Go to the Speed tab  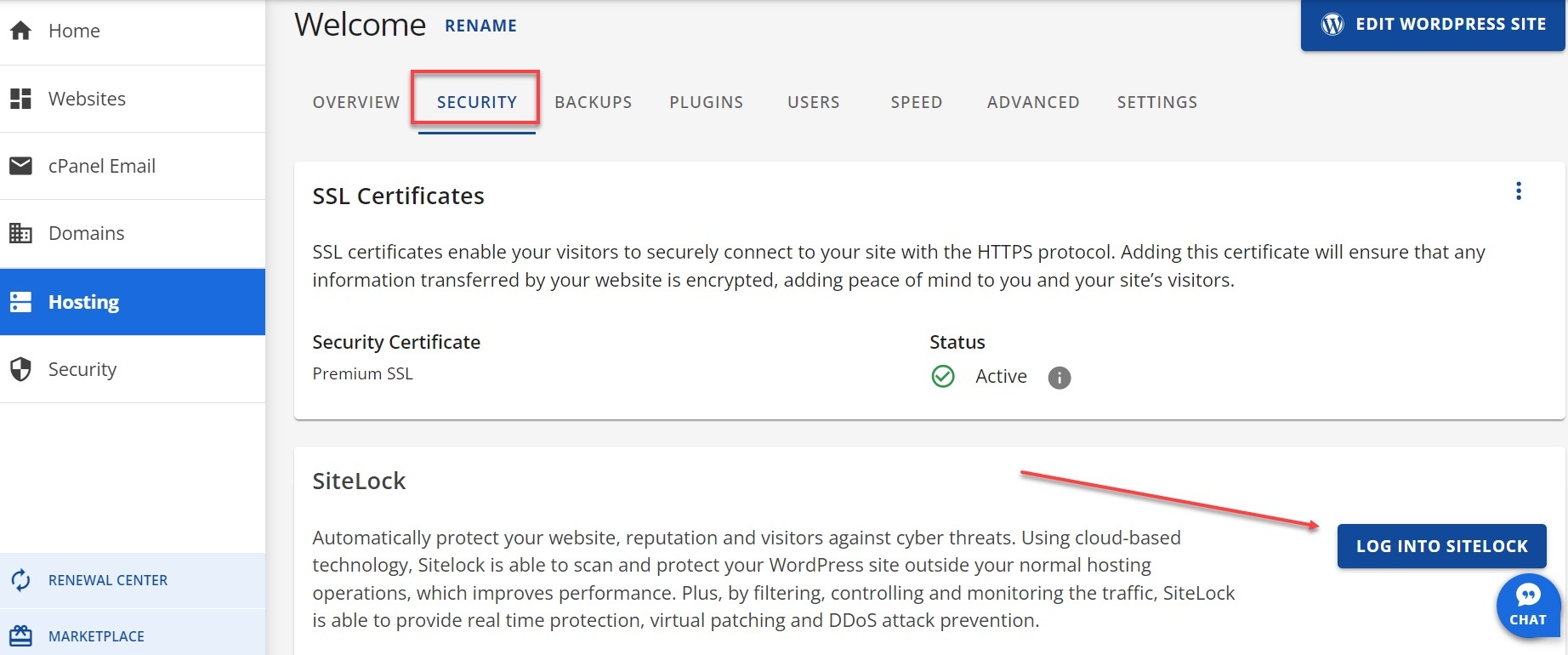point(916,102)
